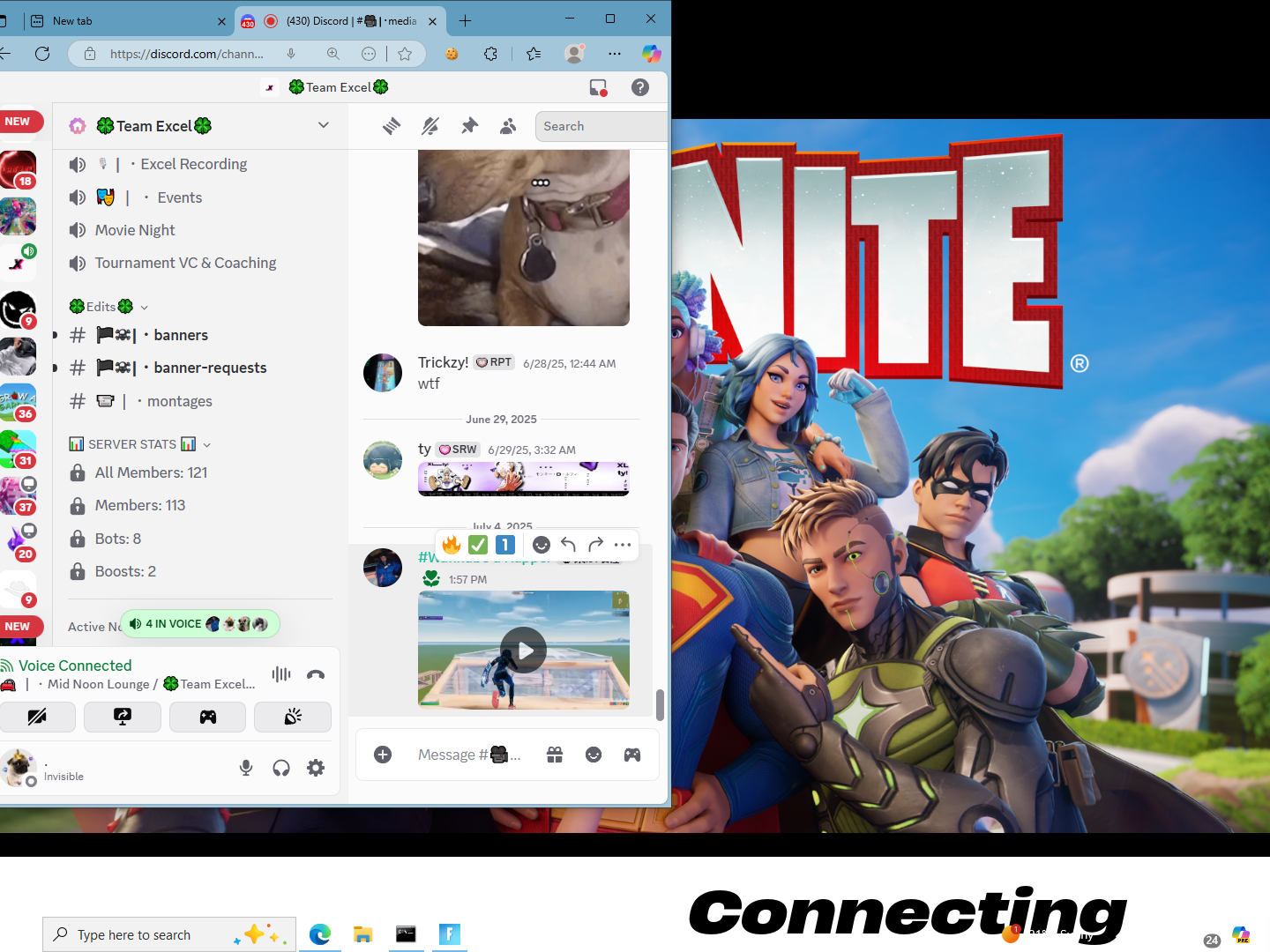Image resolution: width=1270 pixels, height=952 pixels.
Task: Open apps launcher controller icon in message bar
Action: 632,755
